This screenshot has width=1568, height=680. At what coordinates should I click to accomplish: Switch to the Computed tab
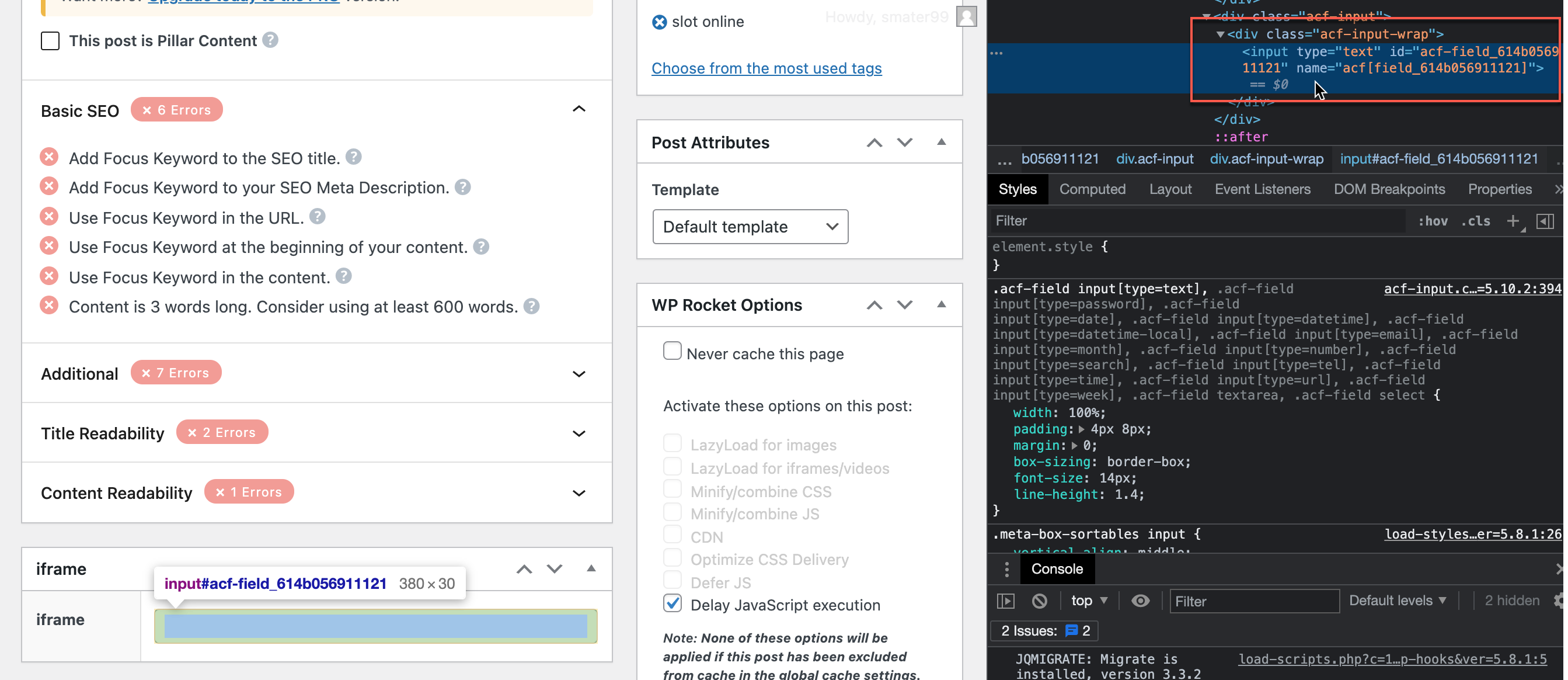point(1092,189)
